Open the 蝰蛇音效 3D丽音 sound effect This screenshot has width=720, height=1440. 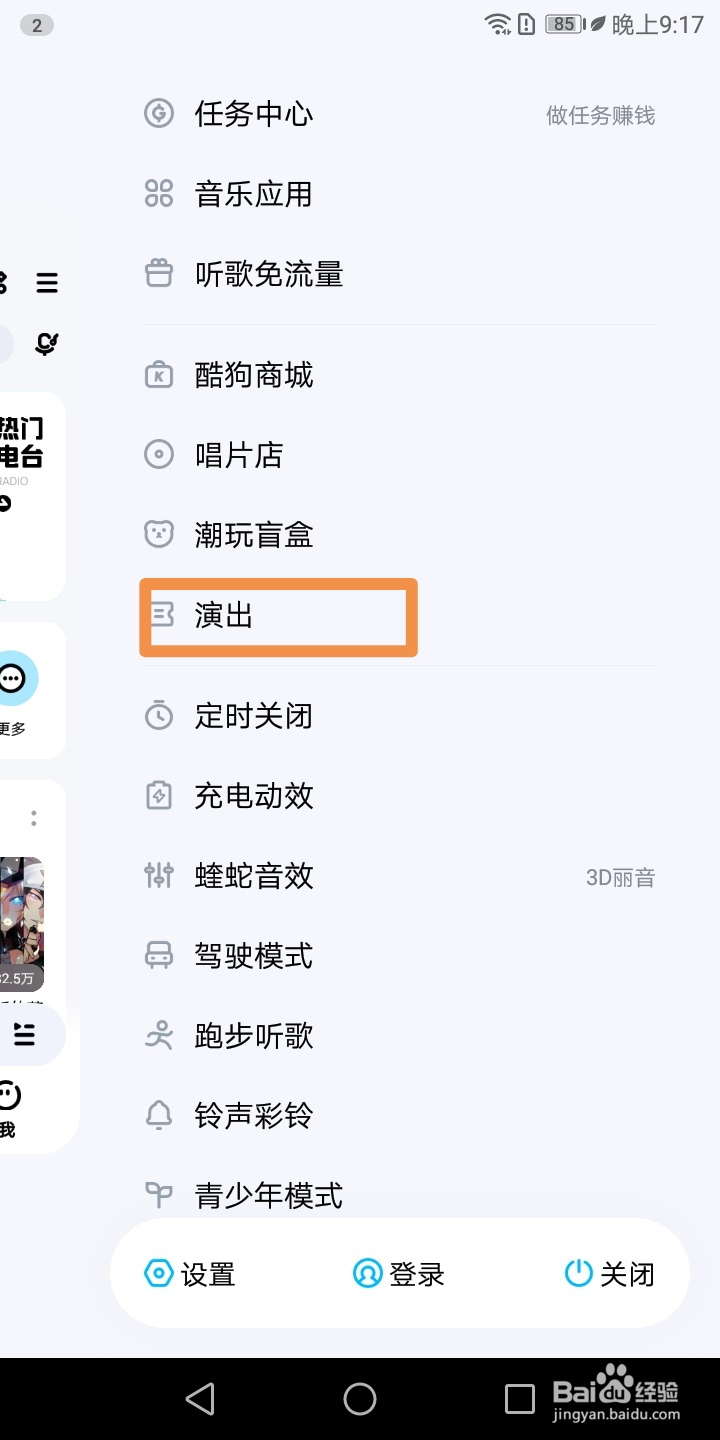pos(252,876)
